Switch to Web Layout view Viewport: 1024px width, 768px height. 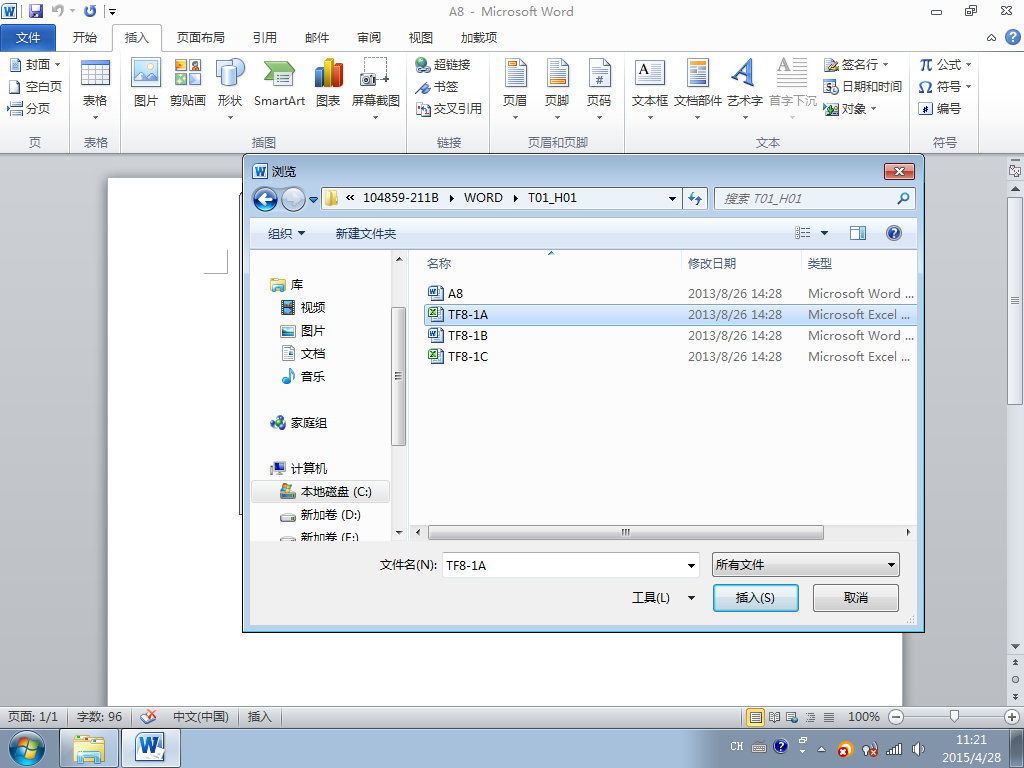click(x=792, y=717)
